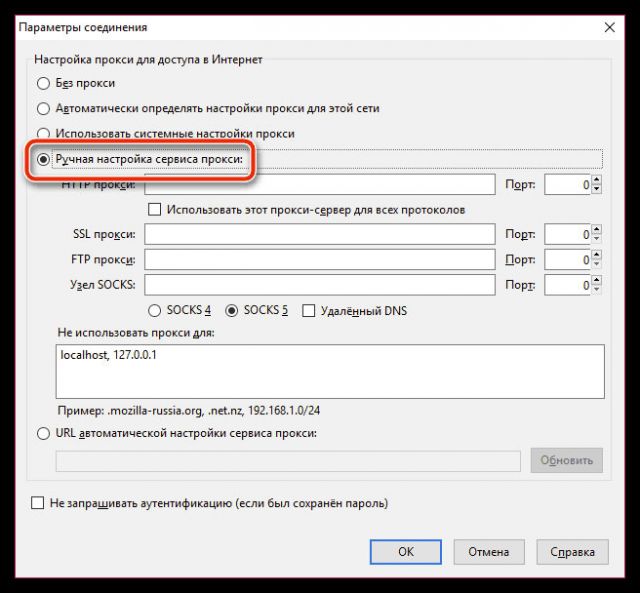The width and height of the screenshot is (640, 593).
Task: Decrease SSL proxy port with down arrow
Action: pos(597,239)
